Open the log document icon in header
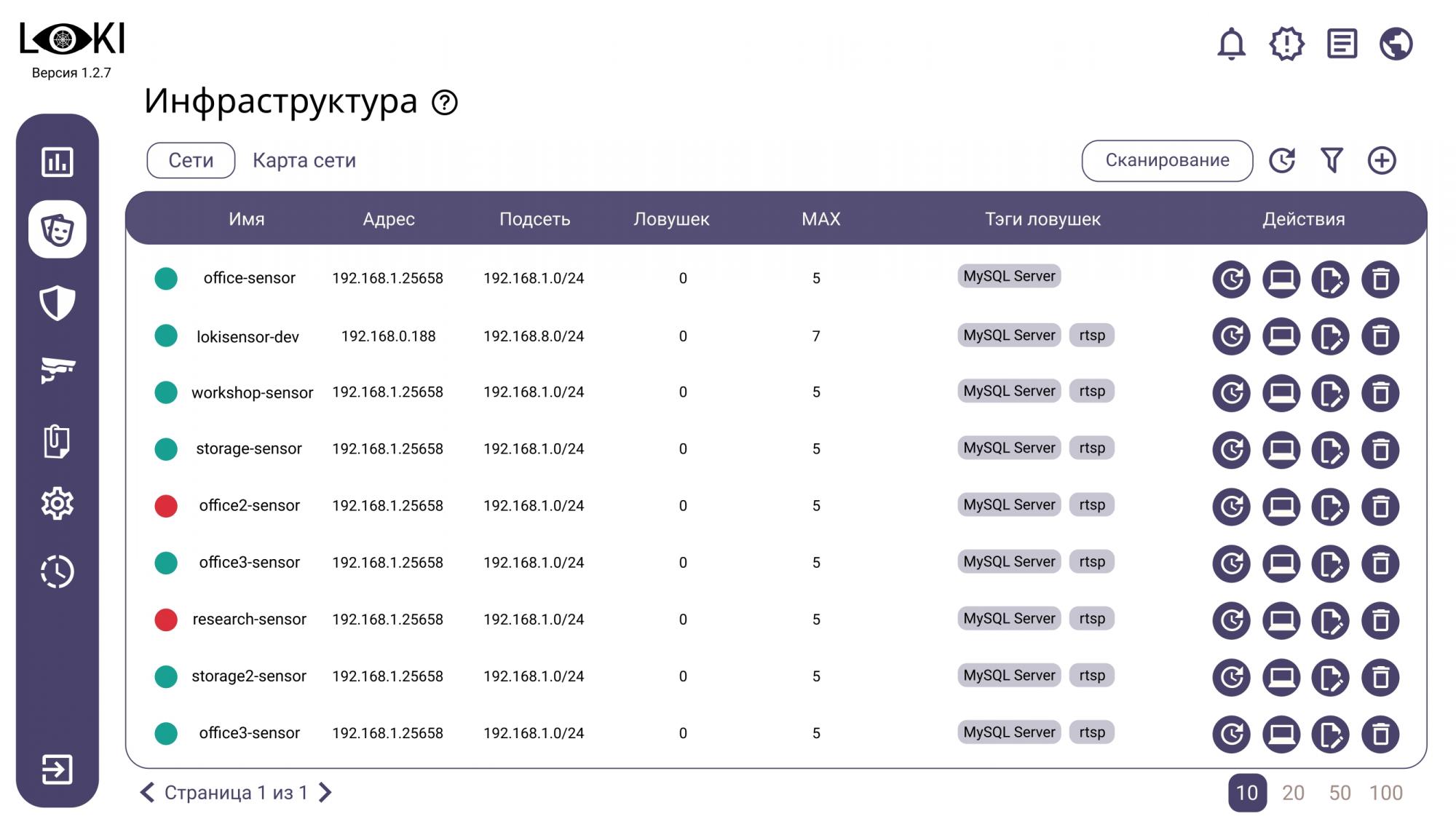 (x=1342, y=44)
